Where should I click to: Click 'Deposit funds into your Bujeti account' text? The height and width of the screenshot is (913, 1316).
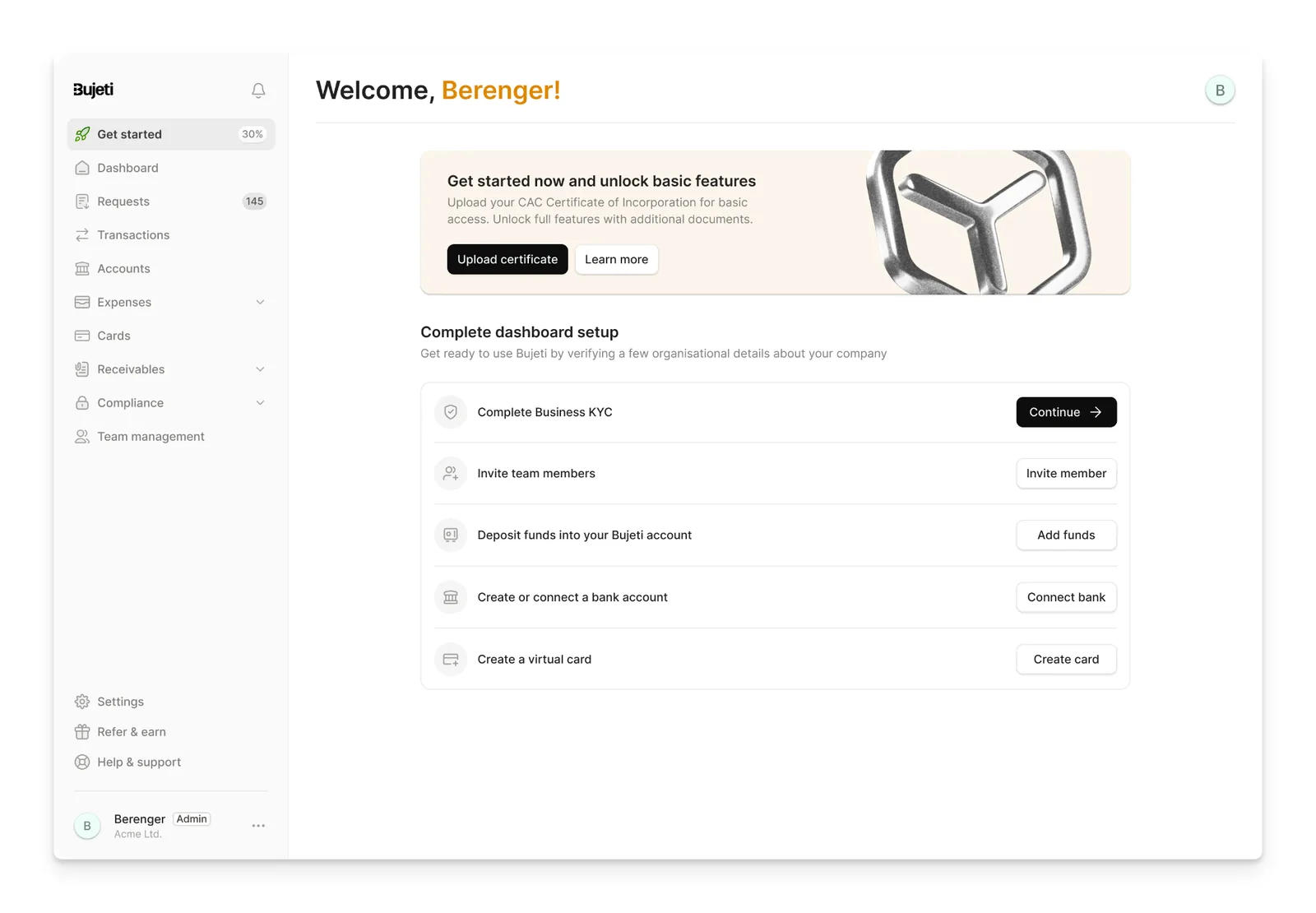tap(584, 535)
